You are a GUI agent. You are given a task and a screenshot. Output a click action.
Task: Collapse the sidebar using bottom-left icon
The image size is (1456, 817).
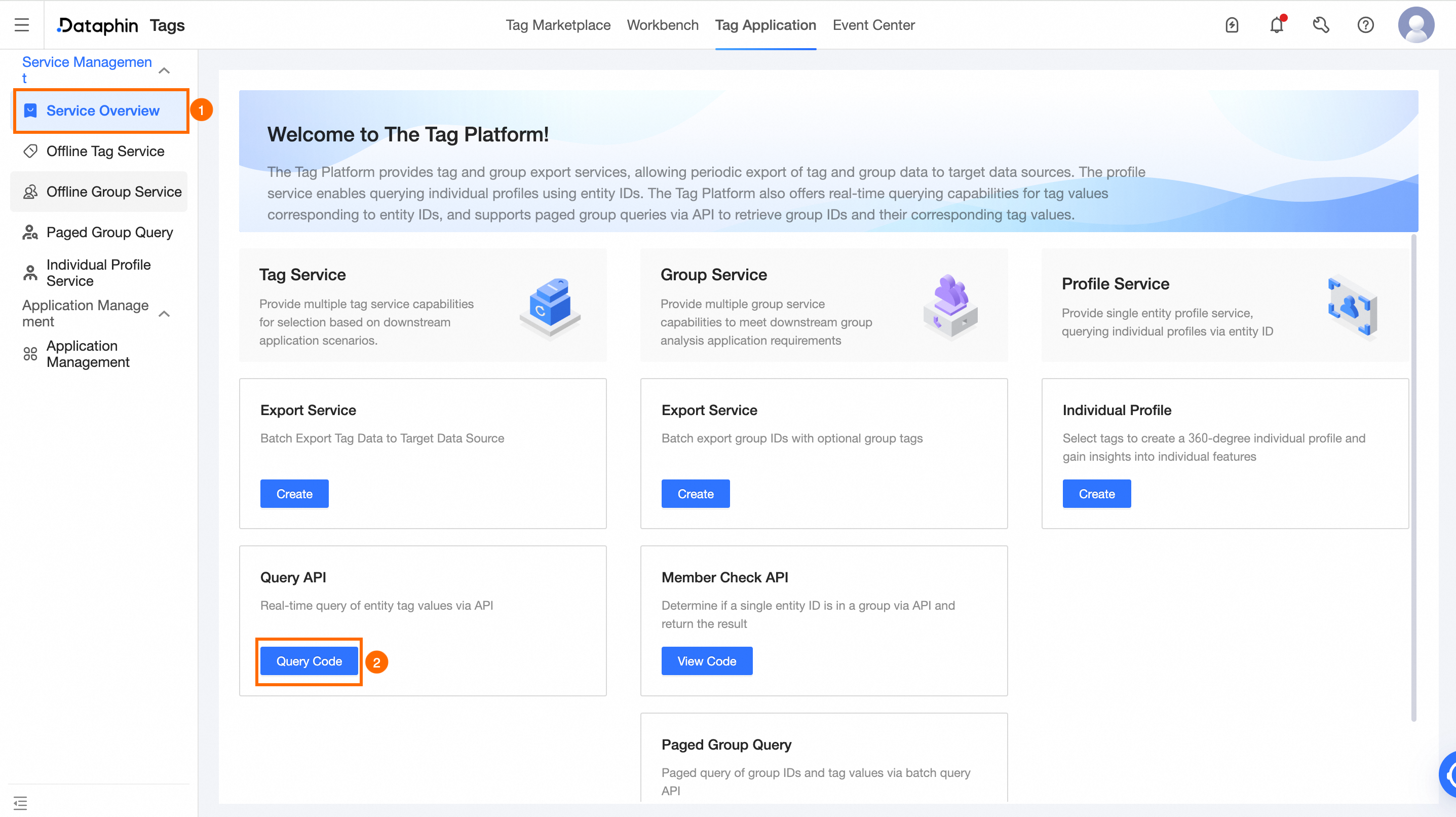(x=20, y=802)
